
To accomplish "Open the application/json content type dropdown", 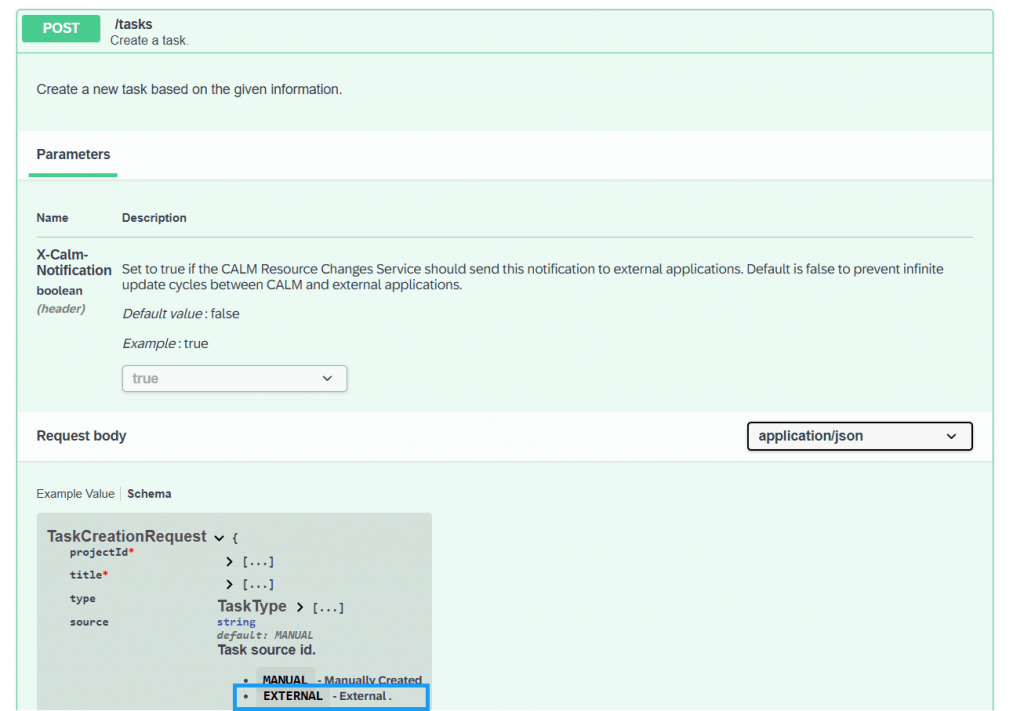I will pyautogui.click(x=859, y=436).
